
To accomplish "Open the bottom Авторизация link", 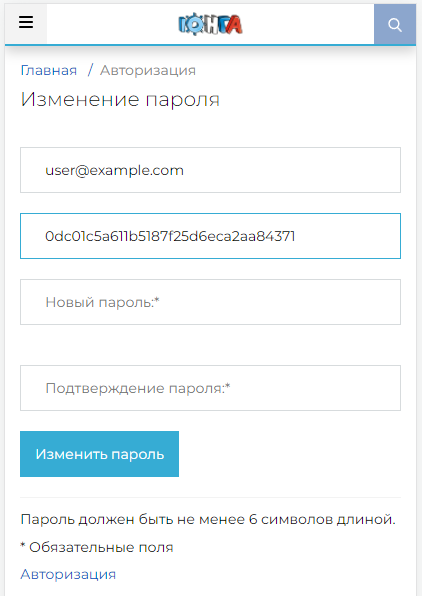I will [x=68, y=574].
